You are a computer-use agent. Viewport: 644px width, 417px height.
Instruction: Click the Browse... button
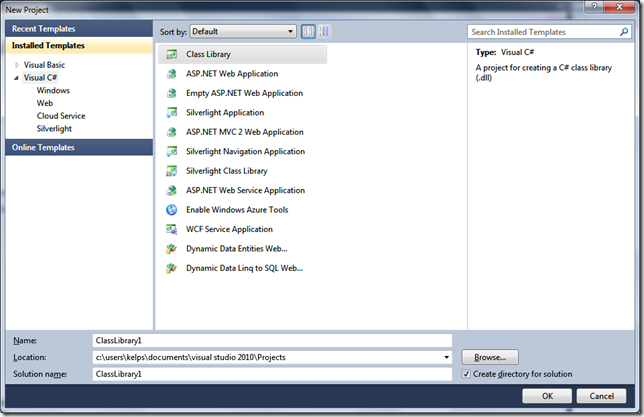[x=490, y=357]
